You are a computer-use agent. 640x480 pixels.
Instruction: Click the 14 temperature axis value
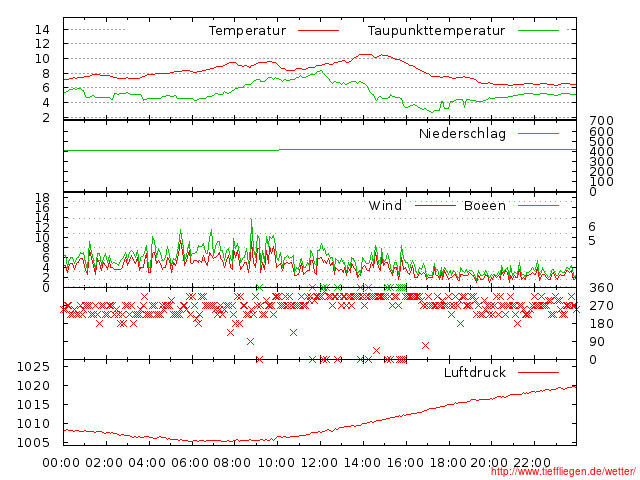click(x=42, y=29)
